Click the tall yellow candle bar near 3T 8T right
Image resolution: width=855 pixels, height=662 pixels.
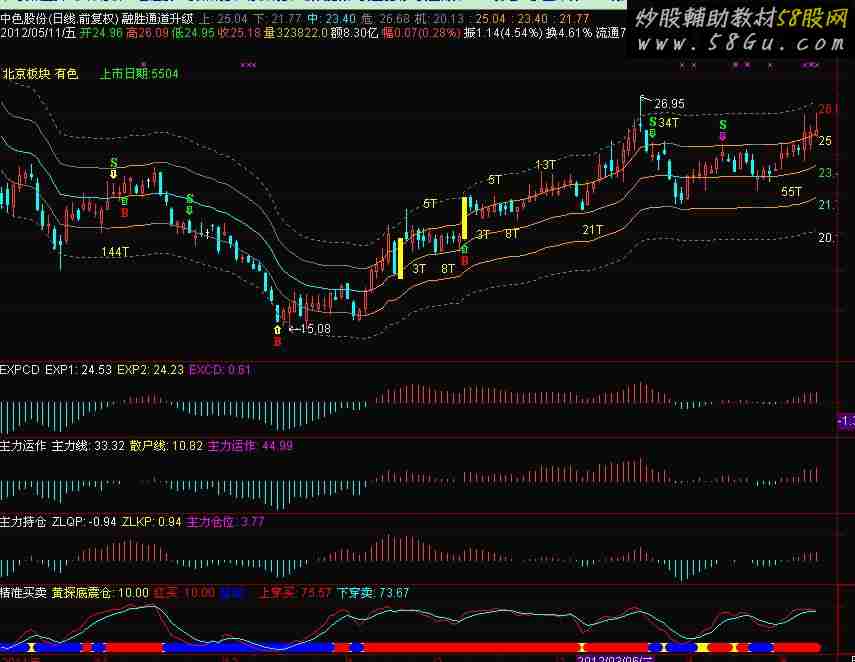click(x=465, y=218)
